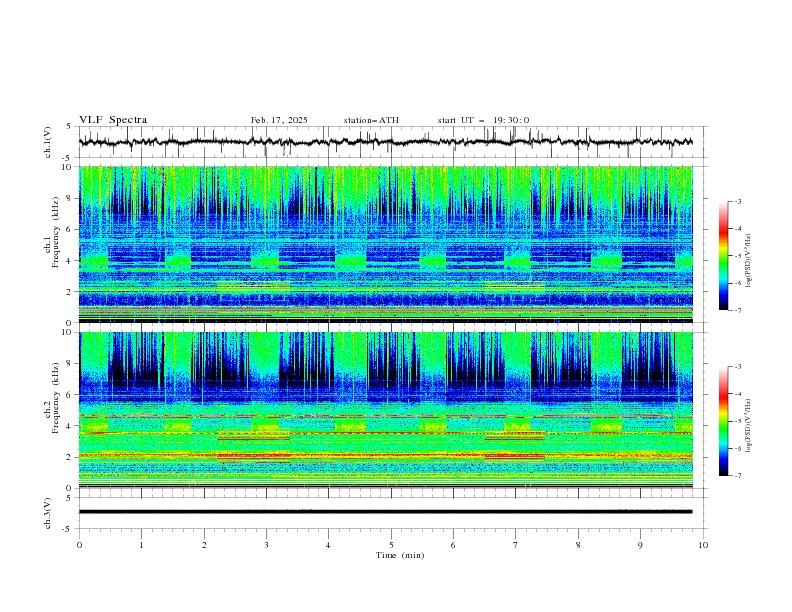Image resolution: width=792 pixels, height=612 pixels.
Task: Click time axis tick label '7'
Action: click(516, 545)
